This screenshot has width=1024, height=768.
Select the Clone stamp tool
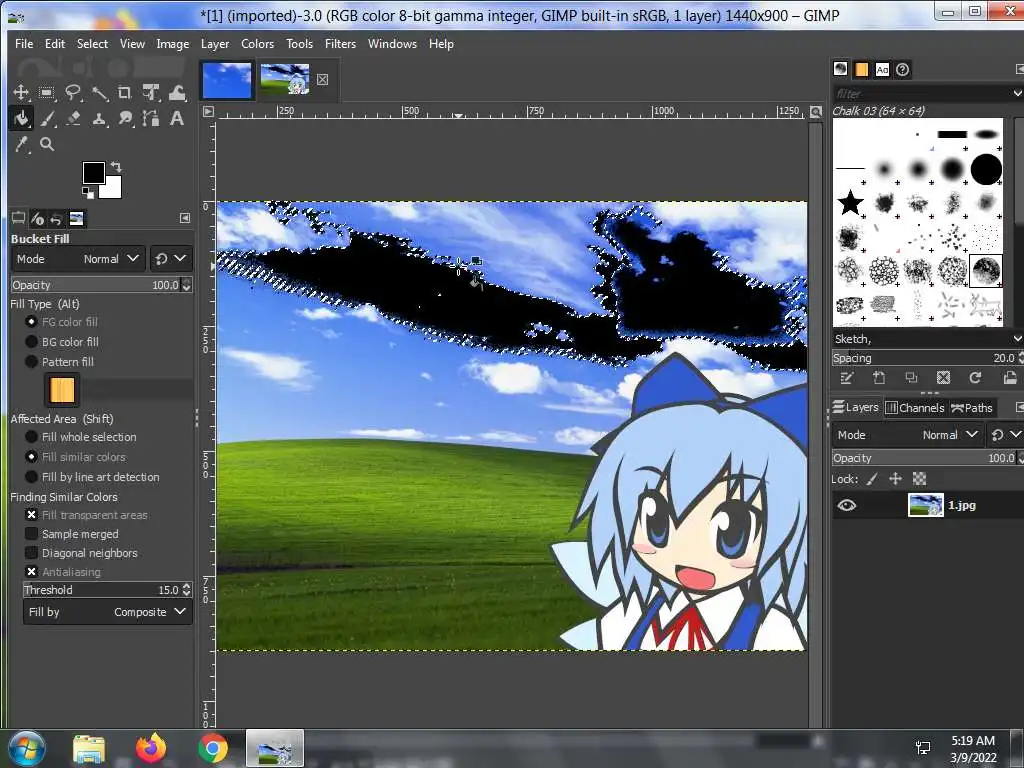point(99,119)
